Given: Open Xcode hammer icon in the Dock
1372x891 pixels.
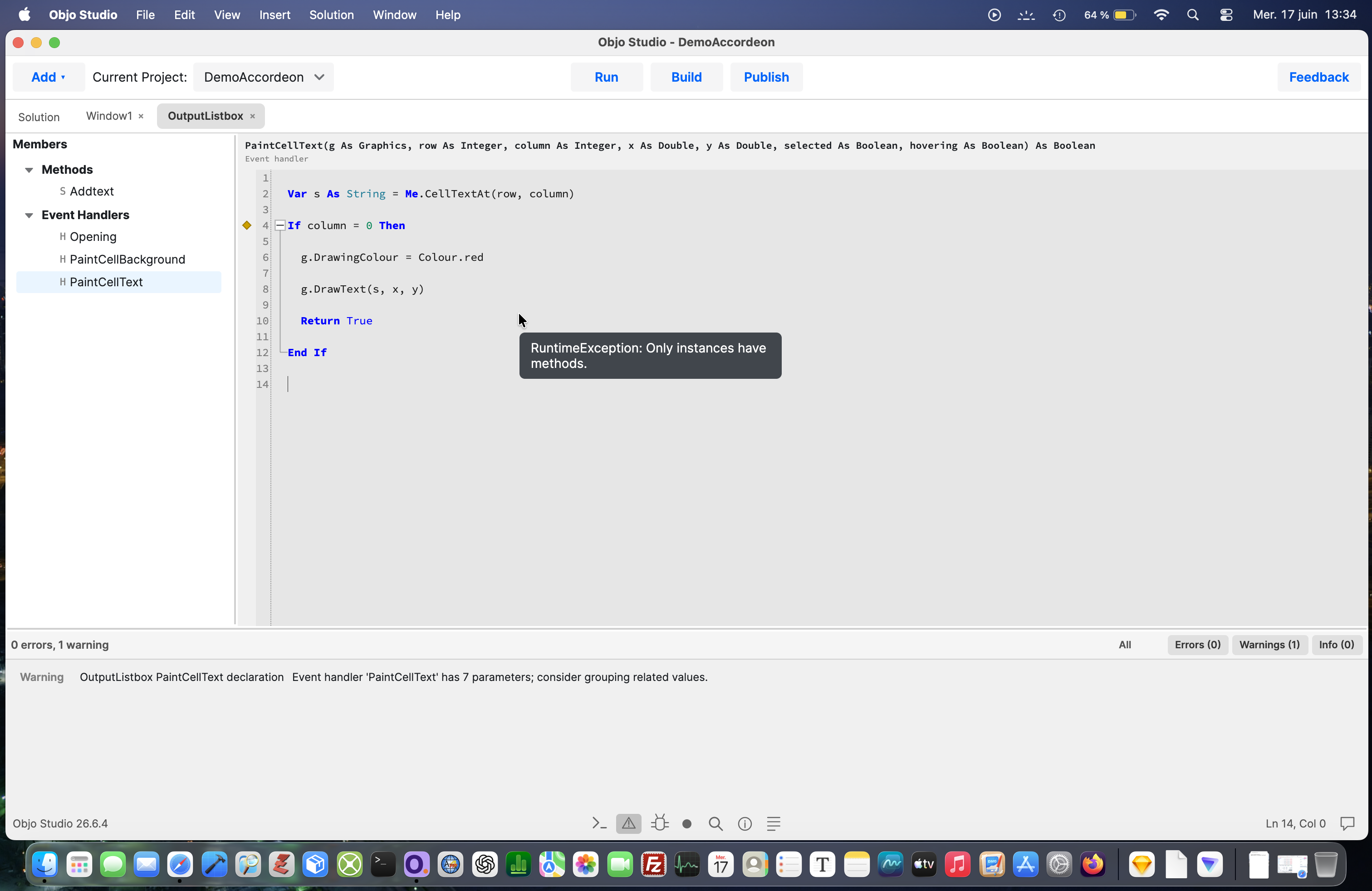Looking at the screenshot, I should click(214, 864).
